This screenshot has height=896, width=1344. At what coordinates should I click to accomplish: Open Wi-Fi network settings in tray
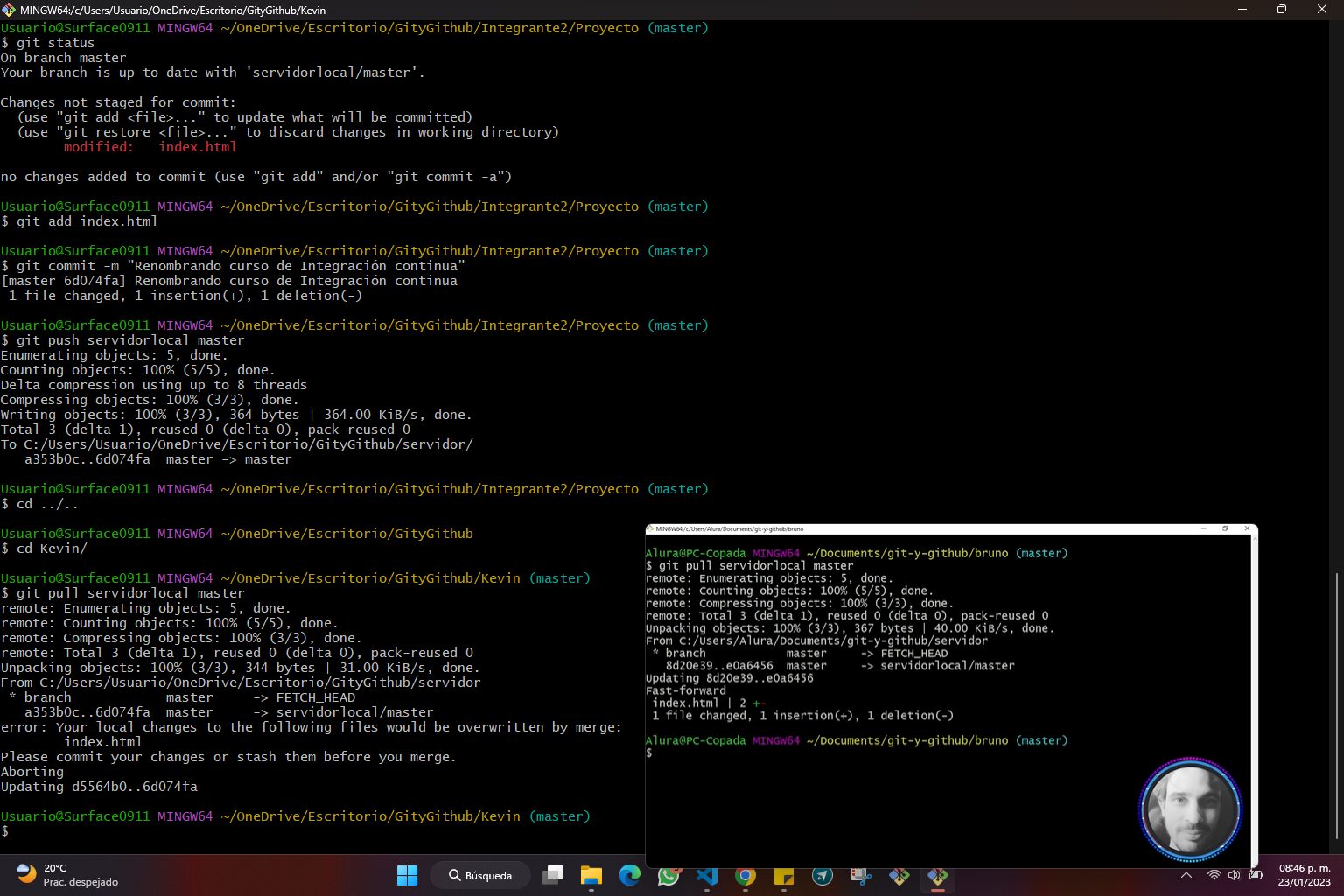pos(1214,875)
